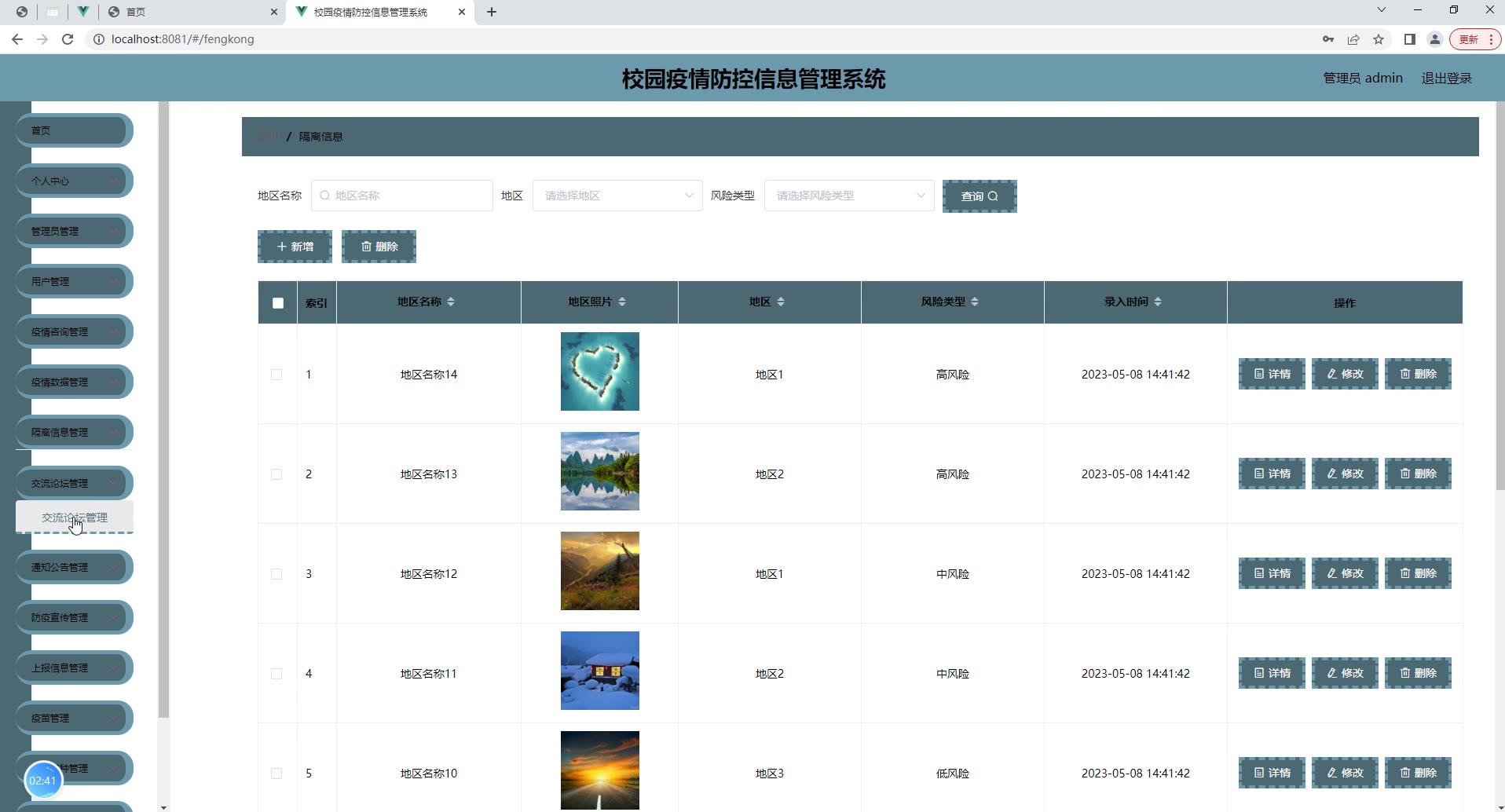Click 修改 for 地区名称11
1505x812 pixels.
(x=1345, y=673)
